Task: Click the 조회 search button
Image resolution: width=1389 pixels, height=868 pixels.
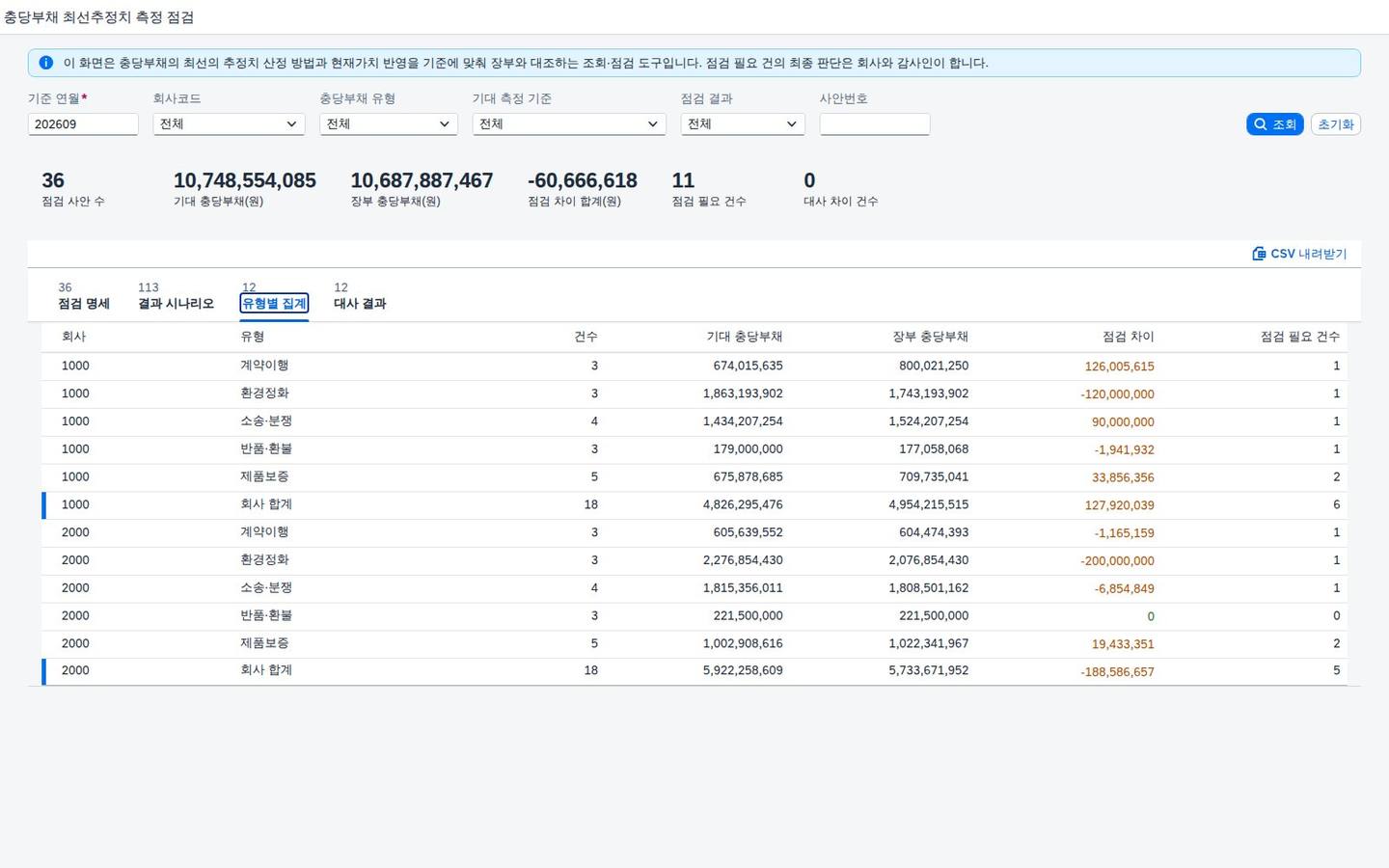Action: pyautogui.click(x=1274, y=124)
